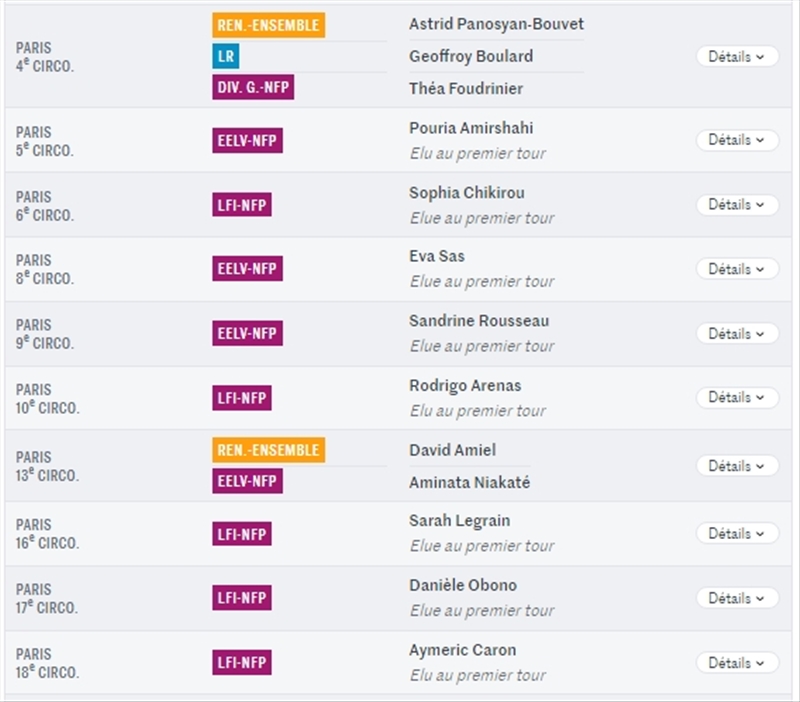Expand Détails for Sophia Chikirou row
This screenshot has height=702, width=800.
(737, 205)
